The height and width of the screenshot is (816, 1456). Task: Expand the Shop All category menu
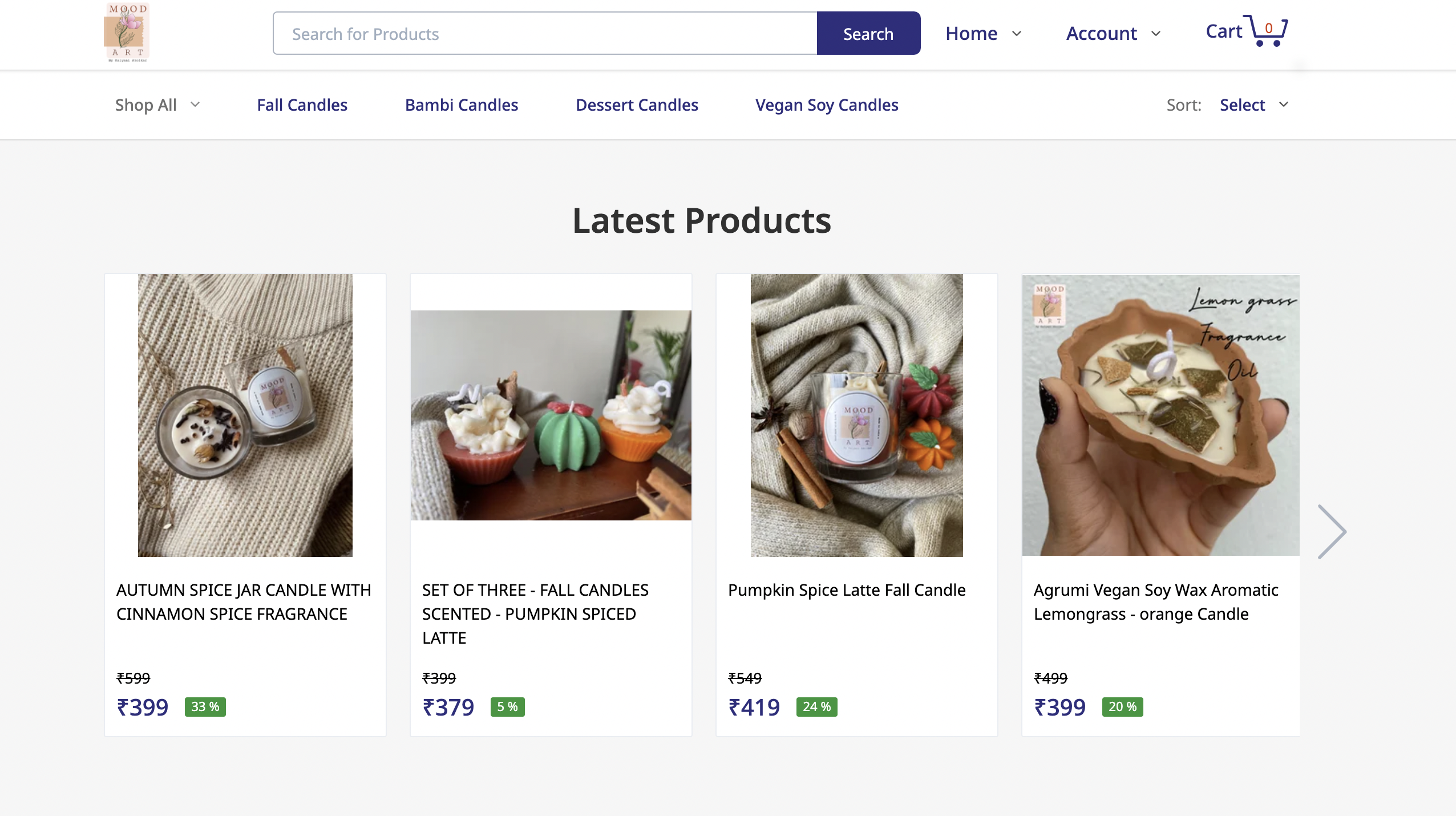(157, 105)
